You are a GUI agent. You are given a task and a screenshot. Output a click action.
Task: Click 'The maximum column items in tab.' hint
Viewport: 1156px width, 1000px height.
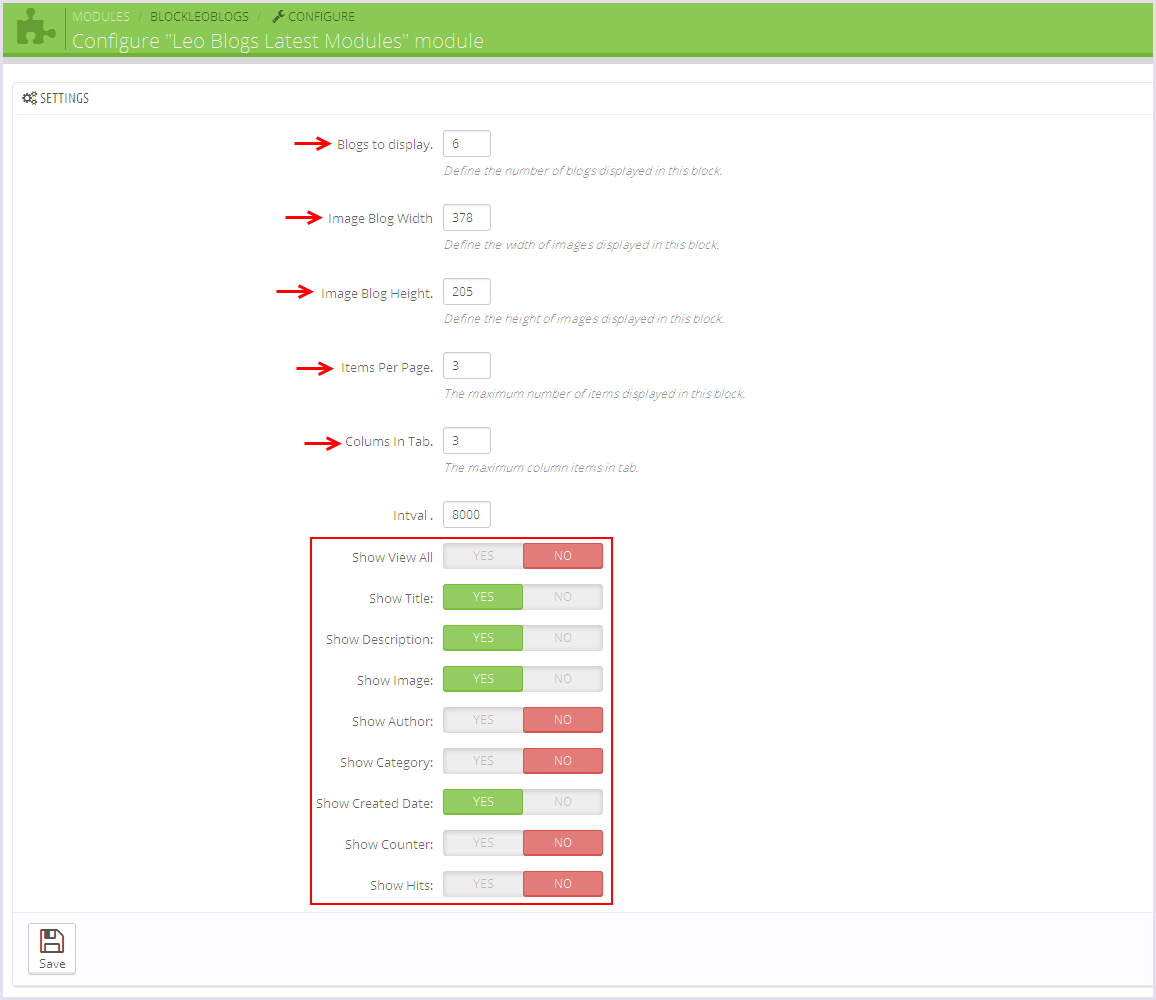coord(541,468)
